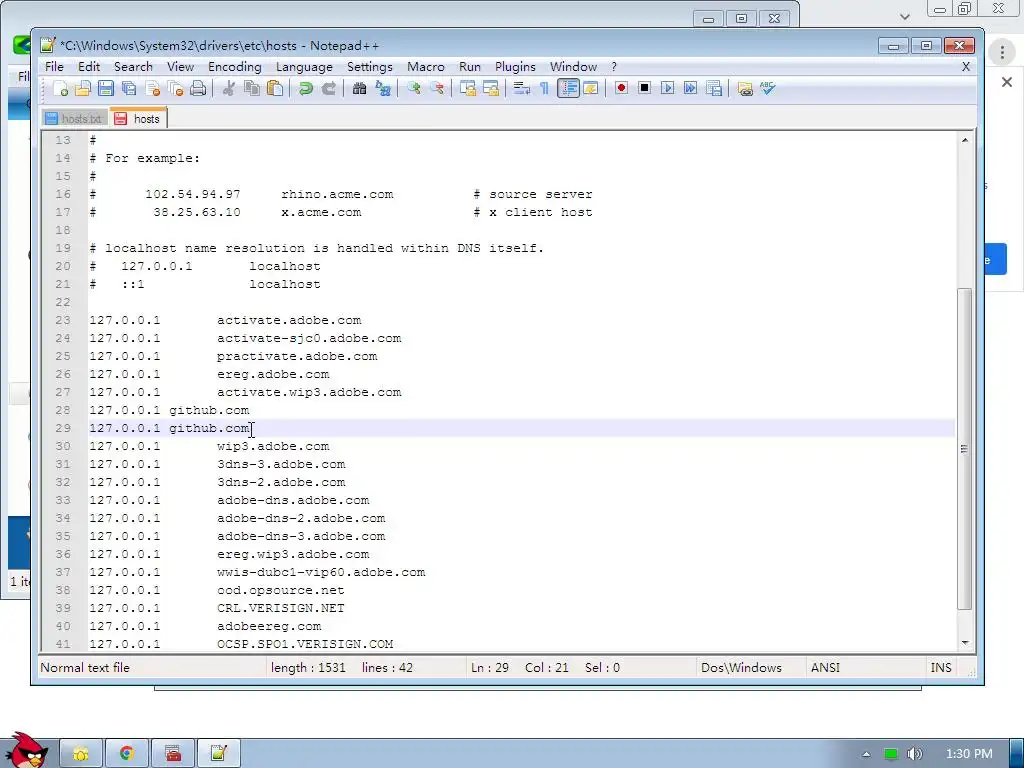Click the vertical scrollbar thumb
The height and width of the screenshot is (768, 1024).
[965, 449]
